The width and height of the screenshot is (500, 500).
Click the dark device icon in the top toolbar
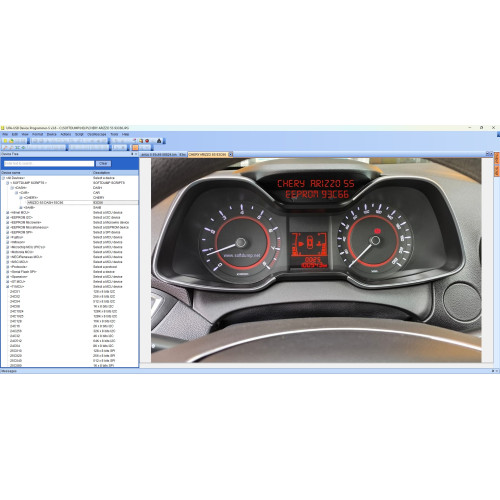pos(159,141)
